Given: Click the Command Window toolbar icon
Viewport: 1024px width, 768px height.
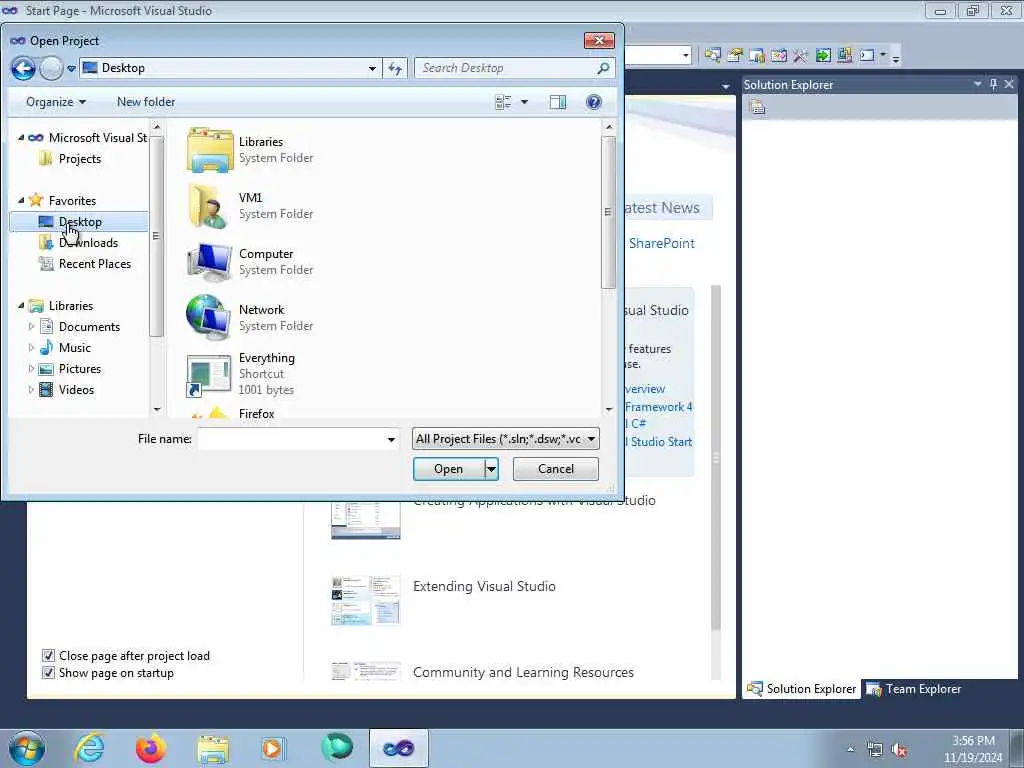Looking at the screenshot, I should click(867, 56).
